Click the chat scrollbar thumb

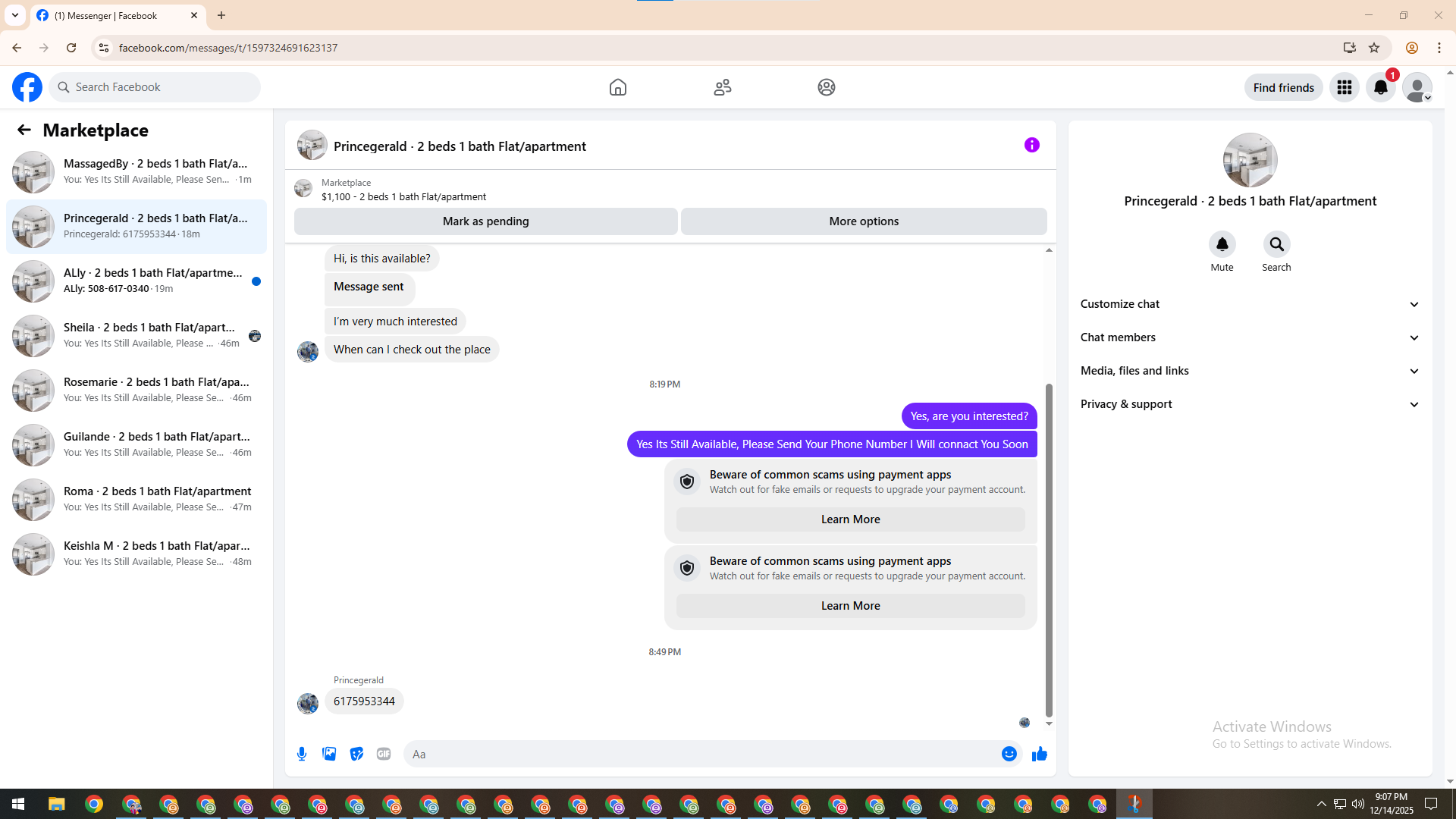coord(1049,550)
